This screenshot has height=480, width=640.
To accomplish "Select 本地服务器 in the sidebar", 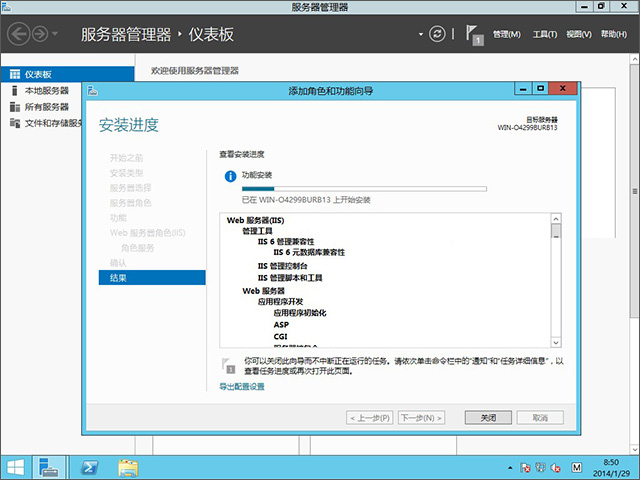I will pyautogui.click(x=46, y=91).
